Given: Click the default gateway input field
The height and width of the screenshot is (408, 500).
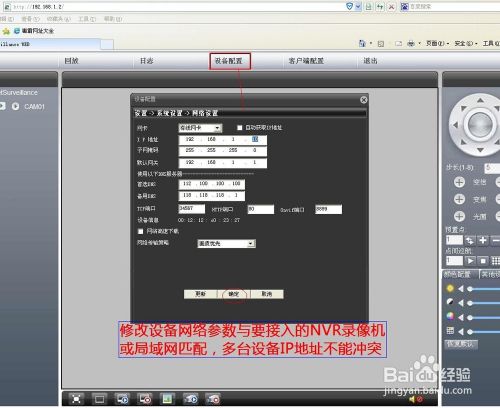Looking at the screenshot, I should [x=223, y=163].
